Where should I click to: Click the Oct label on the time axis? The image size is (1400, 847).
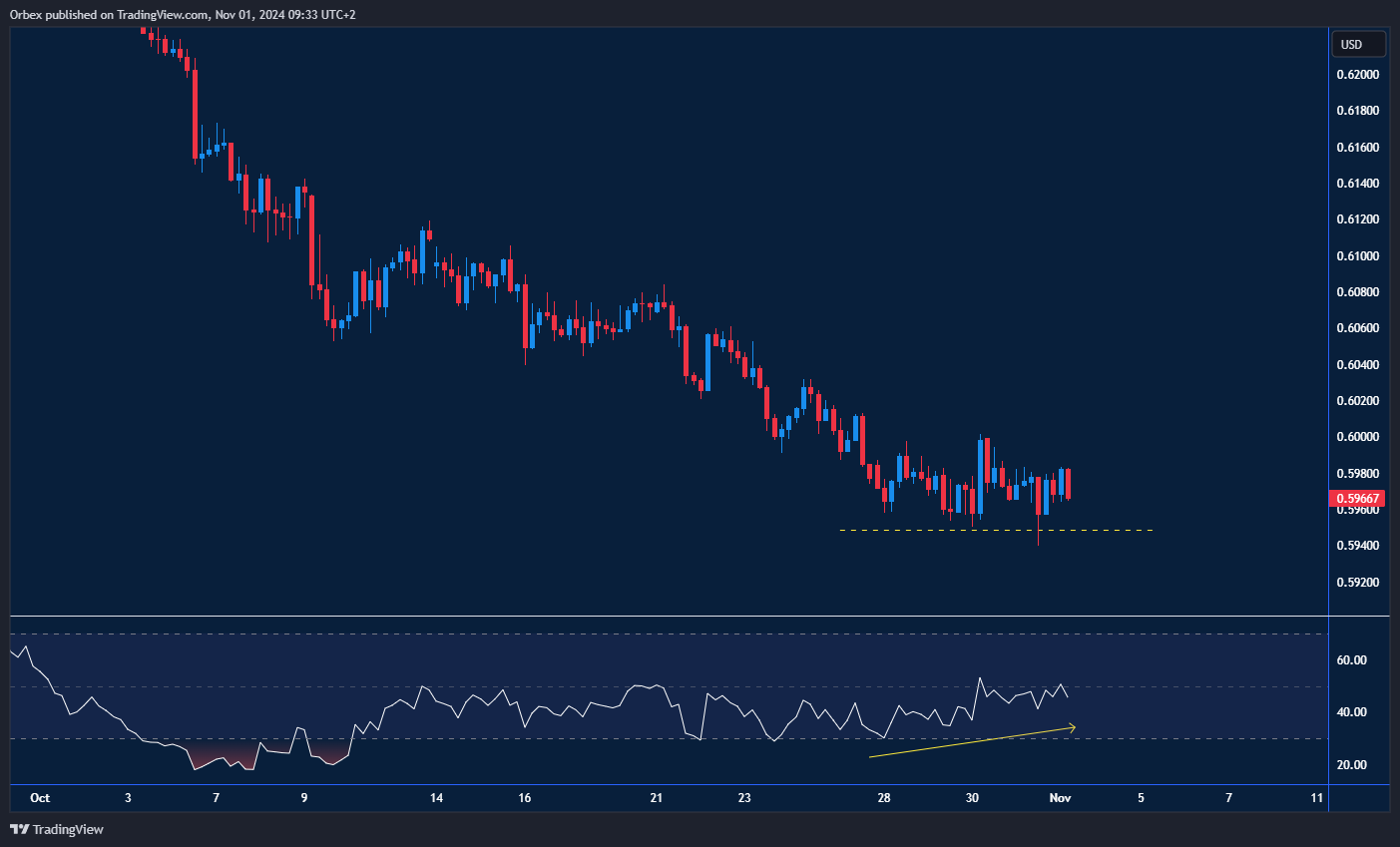40,797
